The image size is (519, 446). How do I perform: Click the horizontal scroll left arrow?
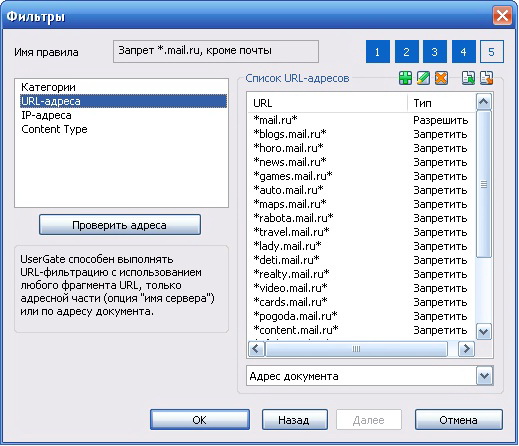[x=256, y=349]
